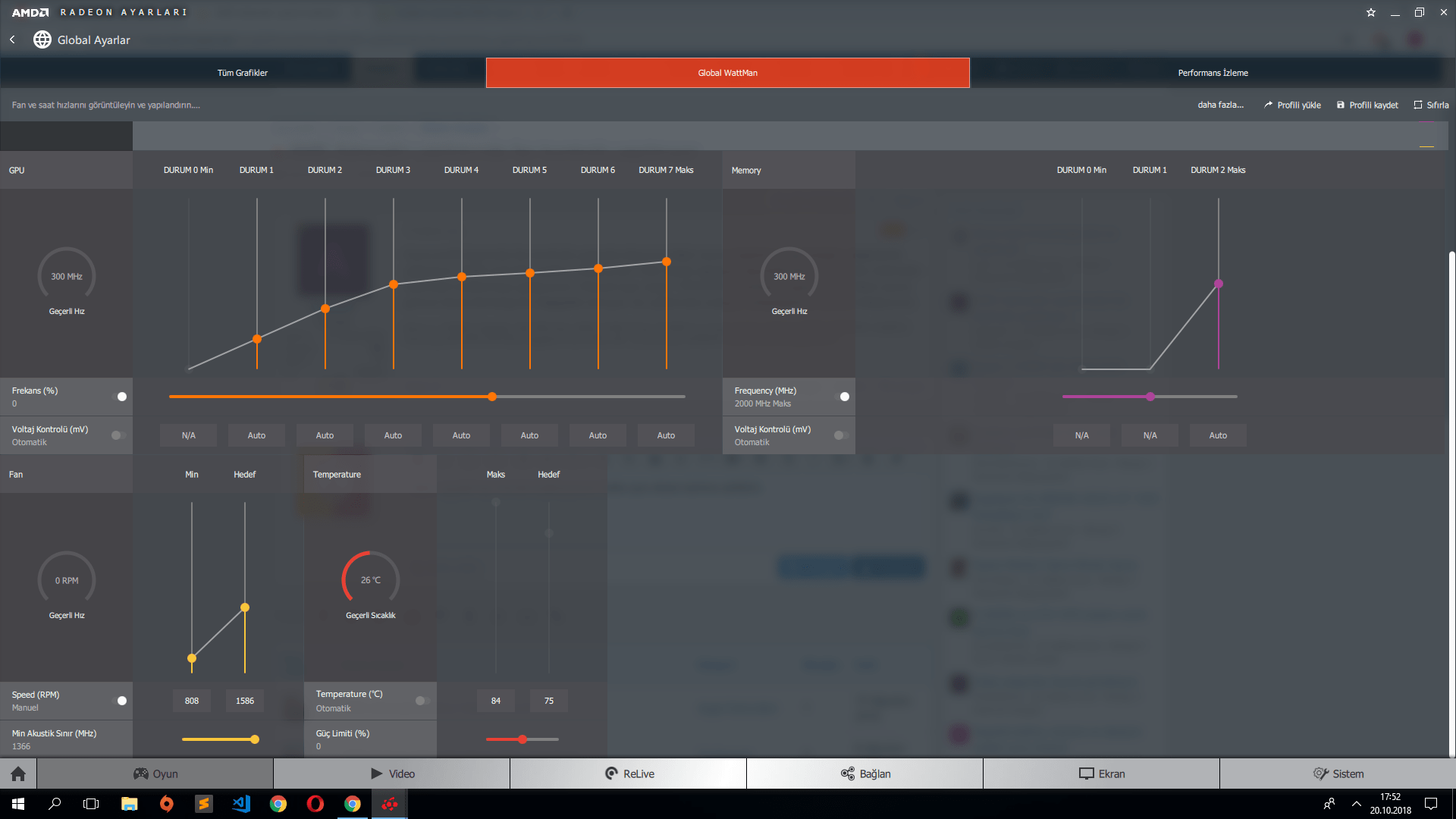Open the ReLive section
Image resolution: width=1456 pixels, height=819 pixels.
coord(629,773)
